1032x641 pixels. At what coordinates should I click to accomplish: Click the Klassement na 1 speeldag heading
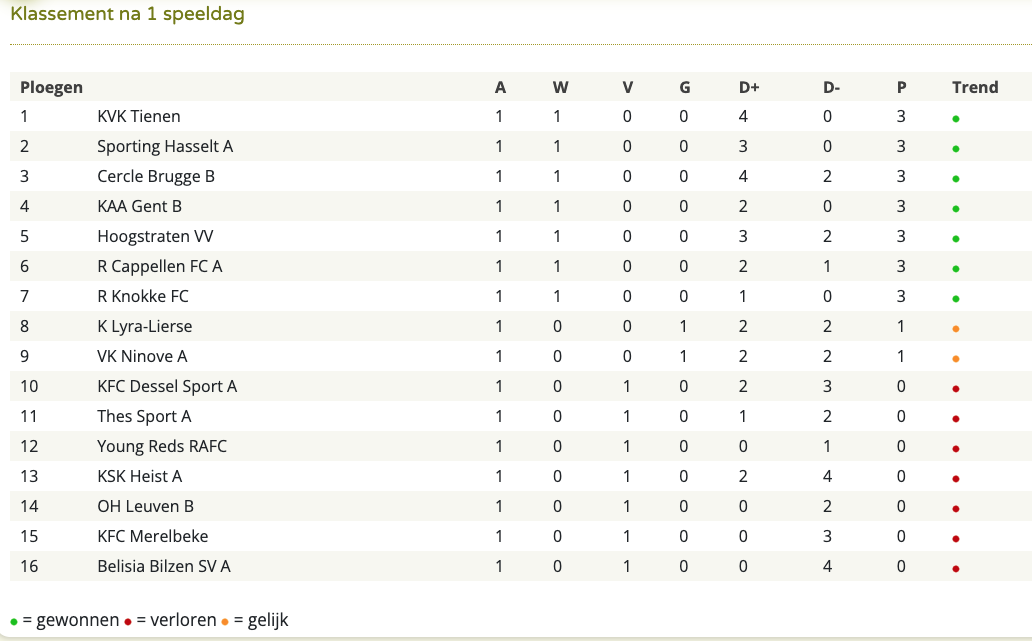(128, 14)
